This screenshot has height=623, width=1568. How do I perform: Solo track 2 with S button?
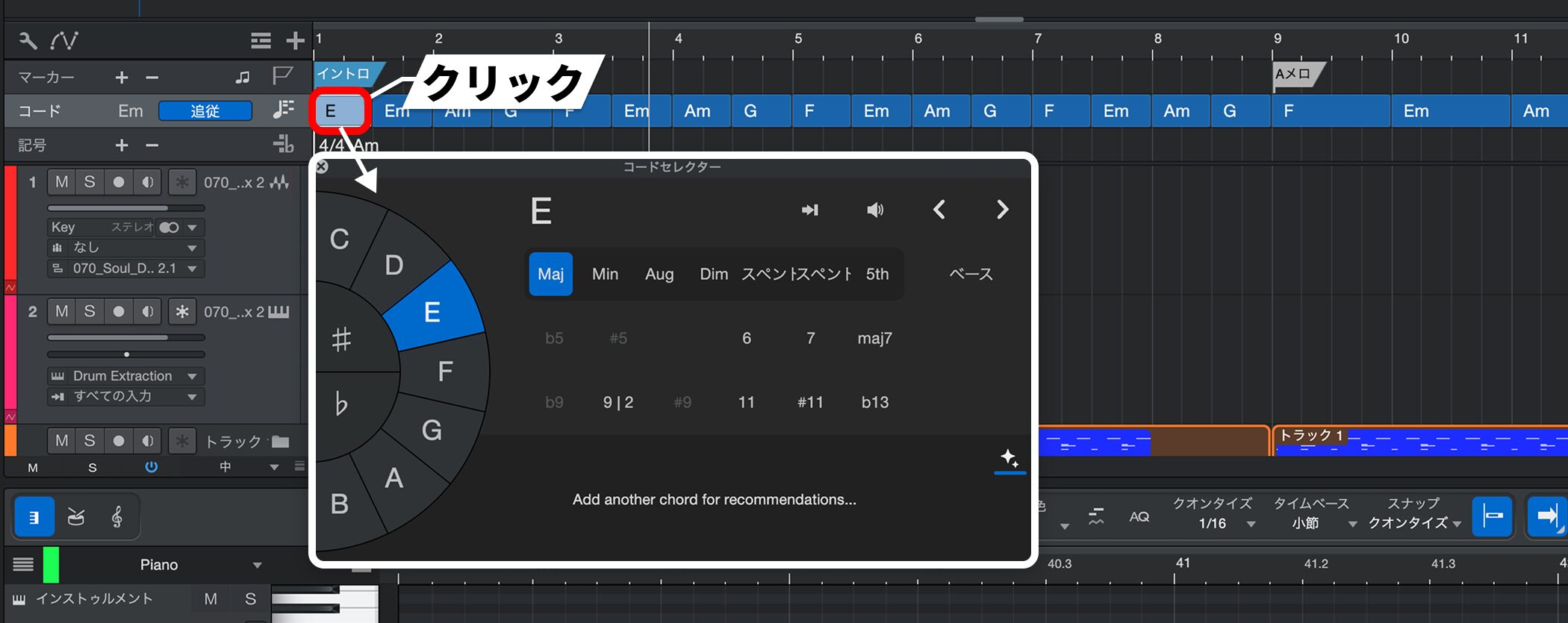coord(90,312)
